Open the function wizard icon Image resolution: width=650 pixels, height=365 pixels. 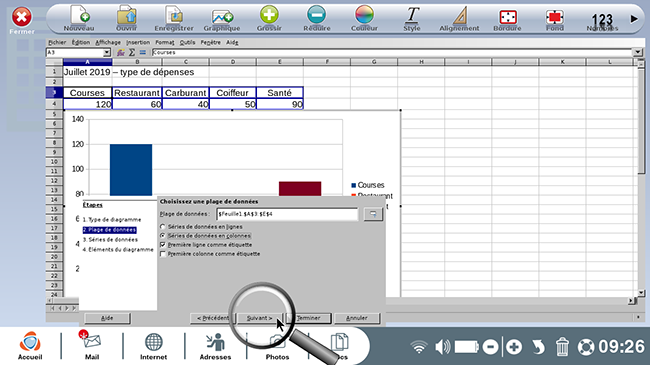point(121,53)
